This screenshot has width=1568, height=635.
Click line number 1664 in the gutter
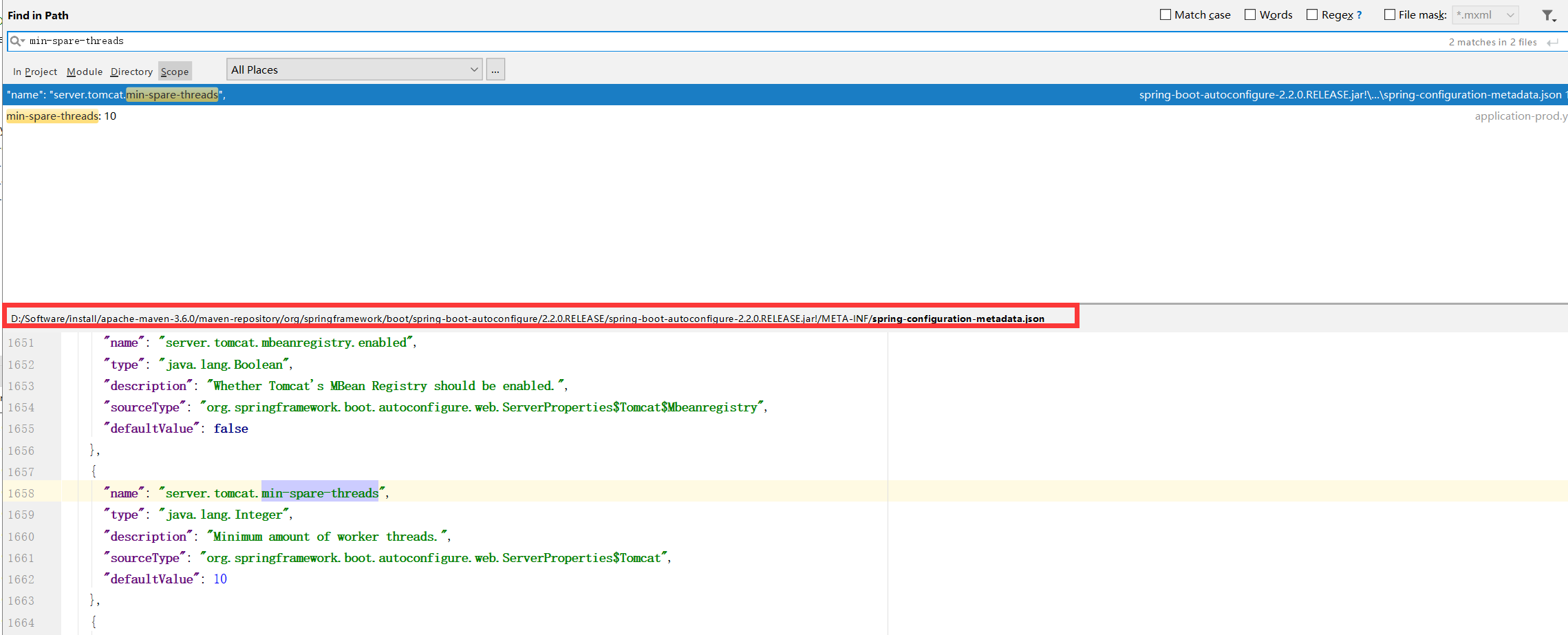tap(21, 623)
